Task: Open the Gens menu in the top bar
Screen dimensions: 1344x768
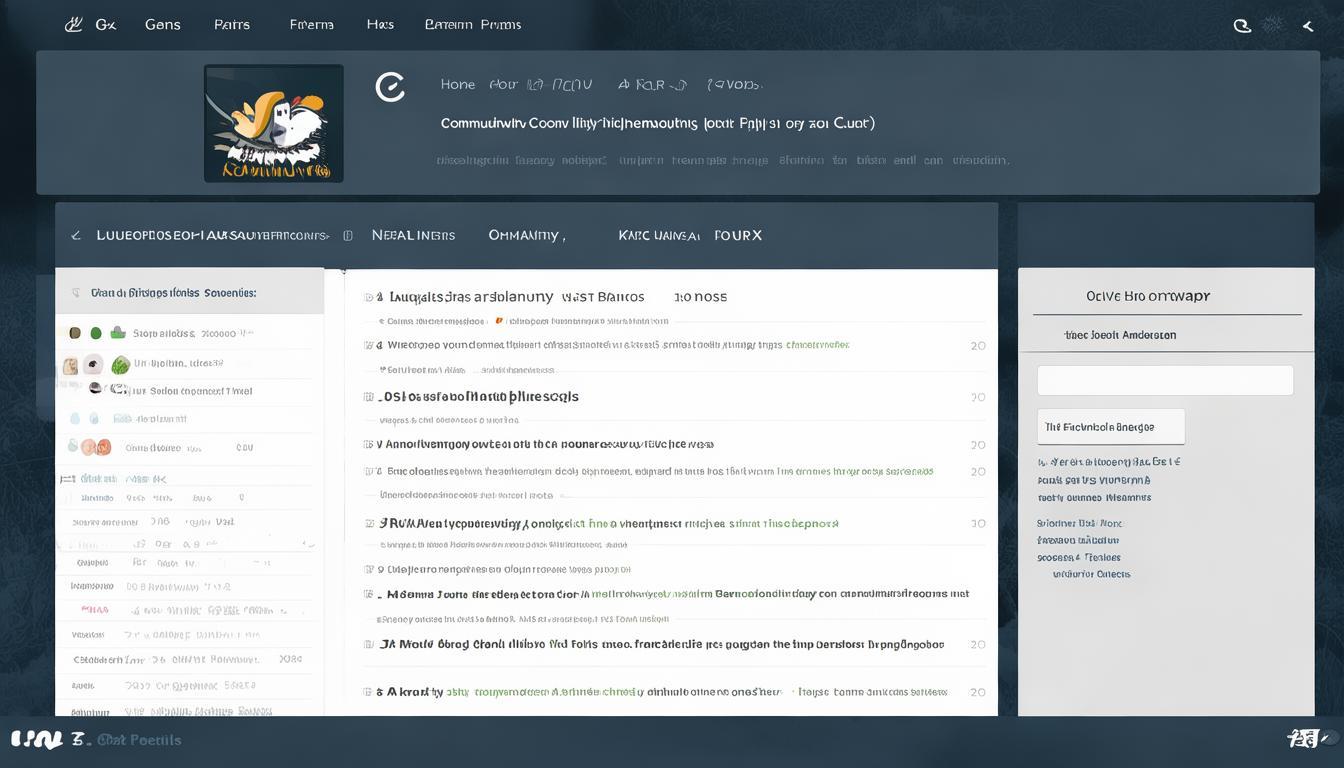Action: [162, 25]
